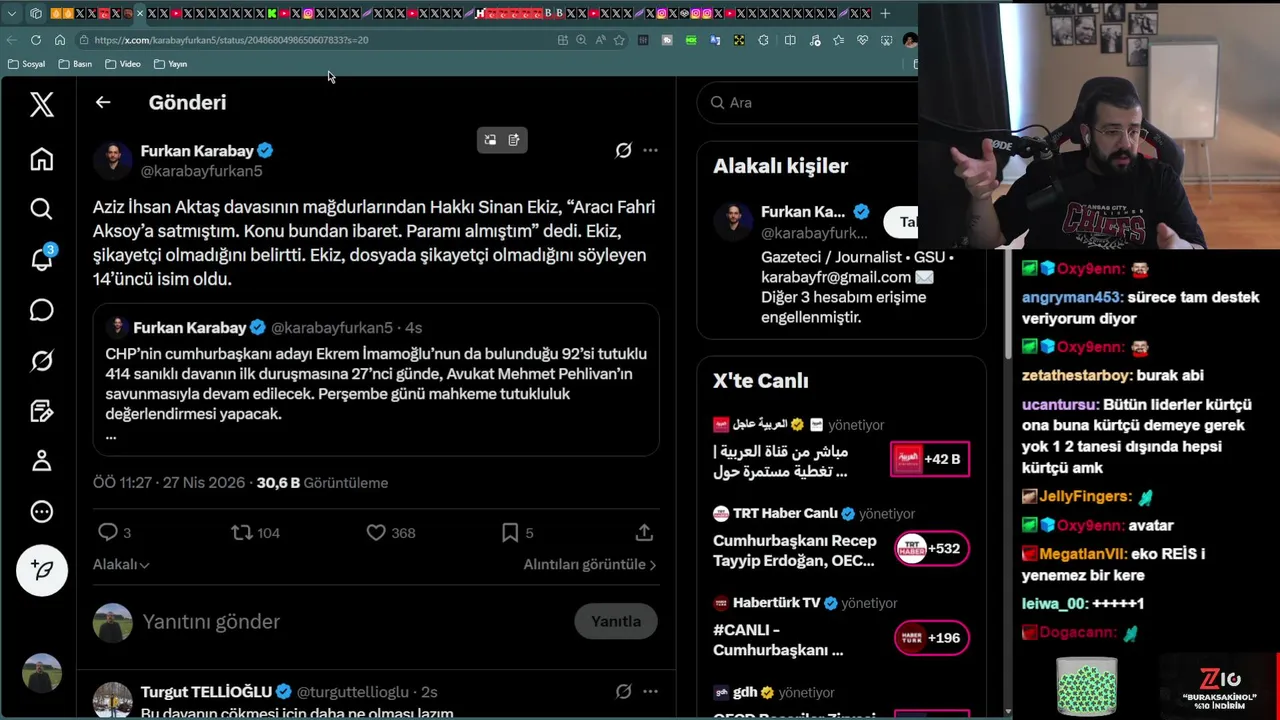
Task: Click the repost icon showing 104
Action: point(243,532)
